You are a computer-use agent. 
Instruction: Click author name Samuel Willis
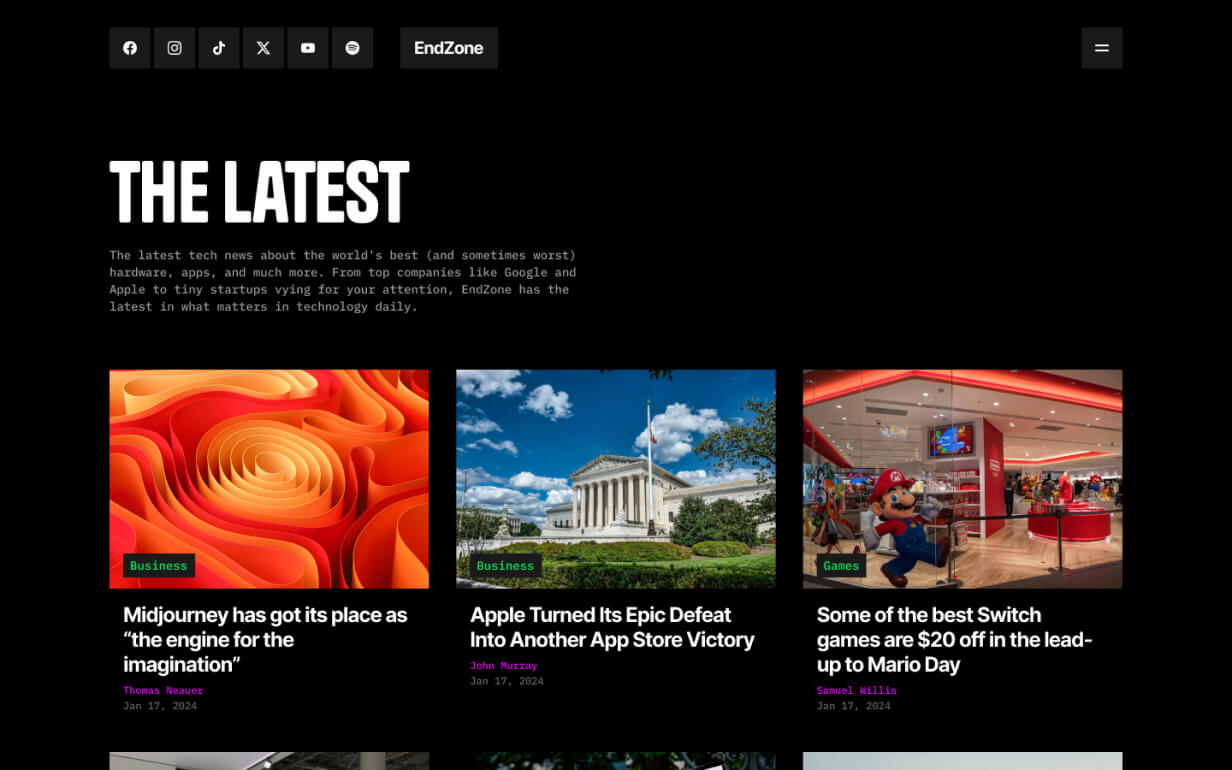[857, 690]
